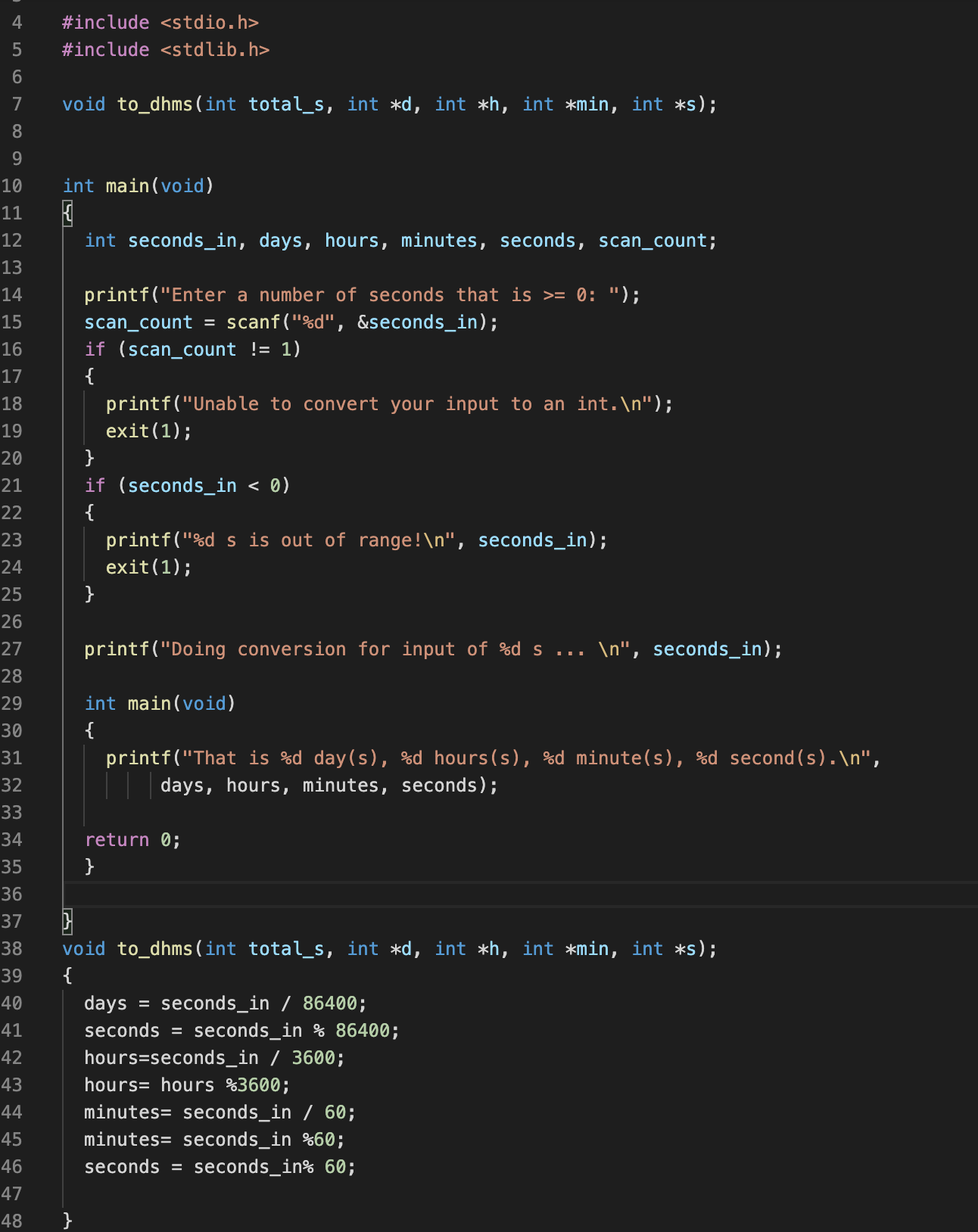Select line number 10 in the gutter

click(x=12, y=186)
